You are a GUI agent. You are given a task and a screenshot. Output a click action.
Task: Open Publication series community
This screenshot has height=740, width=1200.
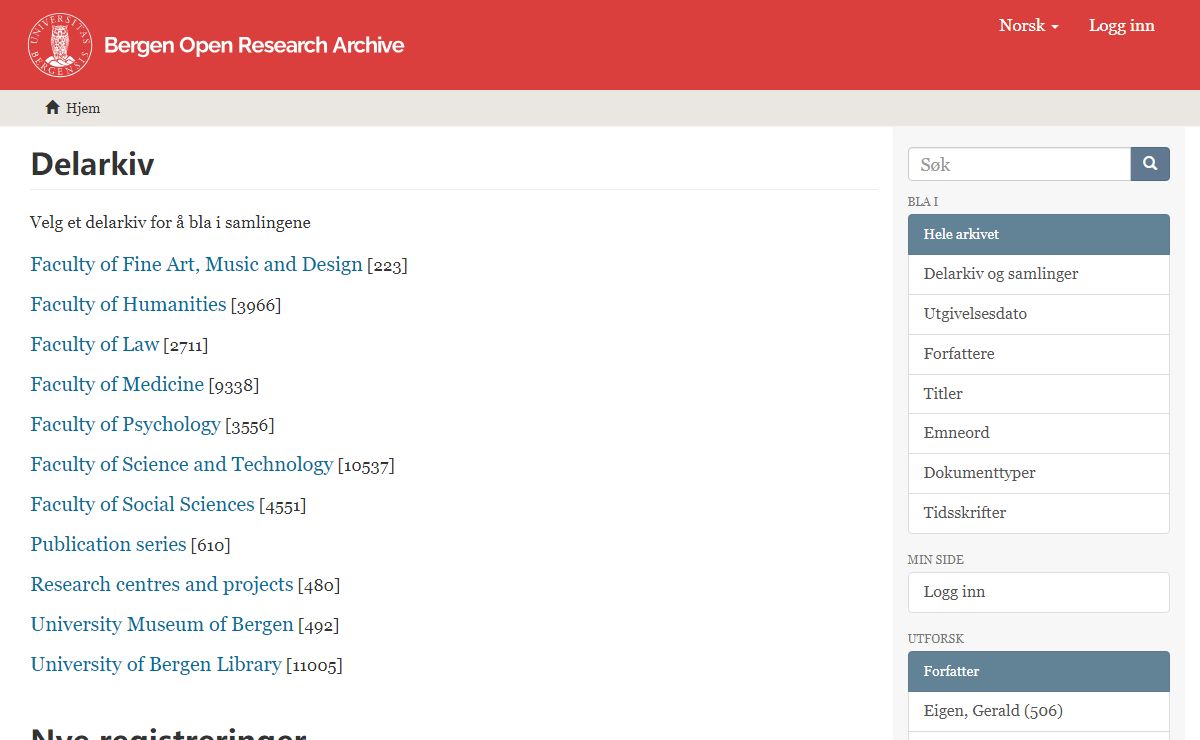point(108,544)
